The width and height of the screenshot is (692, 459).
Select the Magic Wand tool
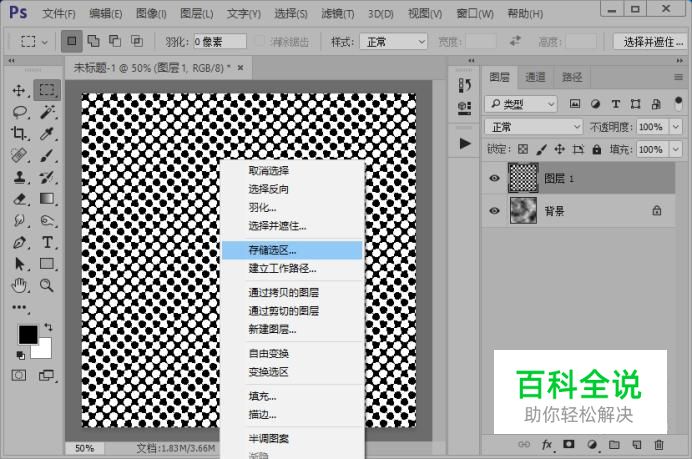coord(47,112)
